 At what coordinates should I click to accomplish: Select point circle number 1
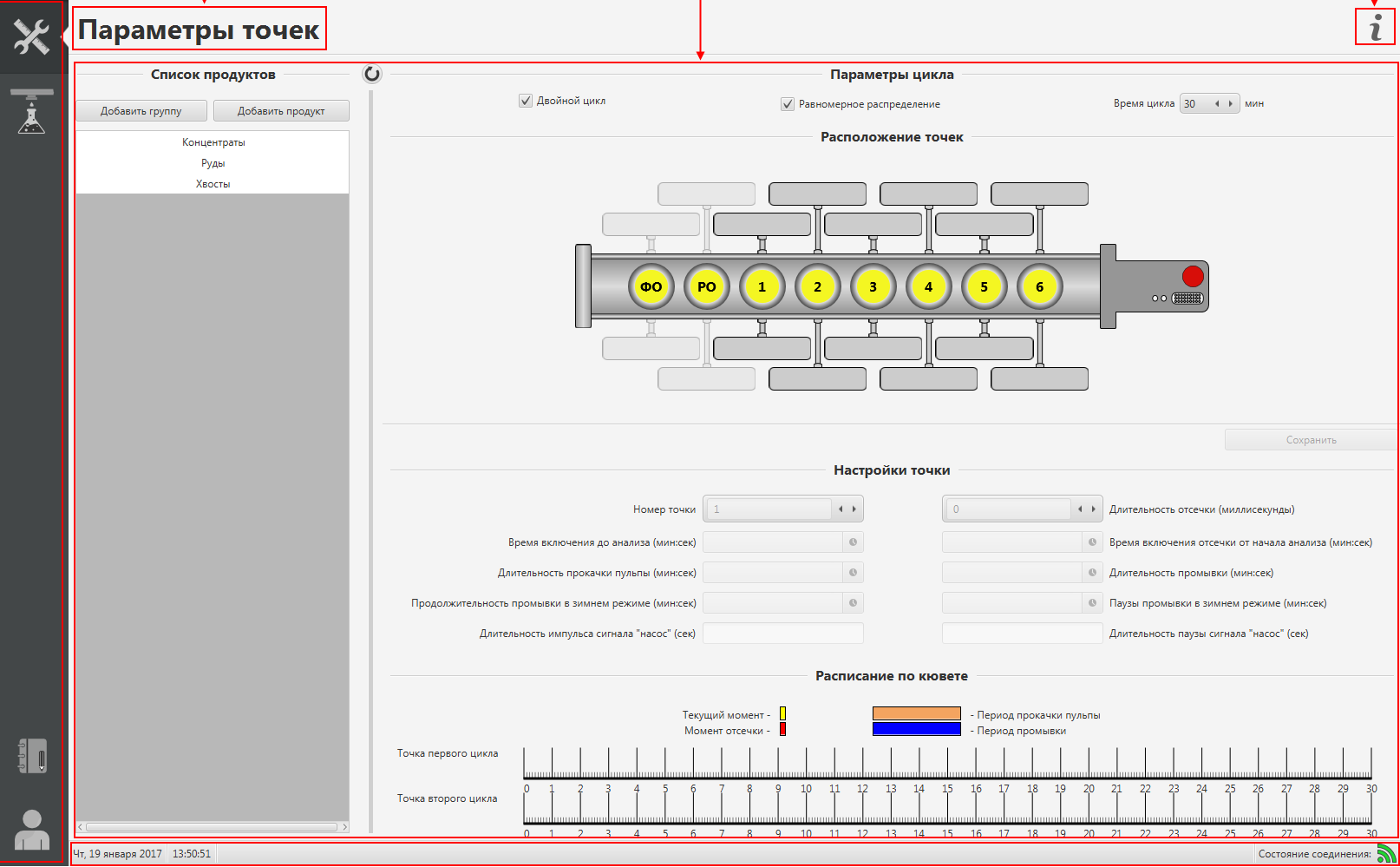coord(762,286)
